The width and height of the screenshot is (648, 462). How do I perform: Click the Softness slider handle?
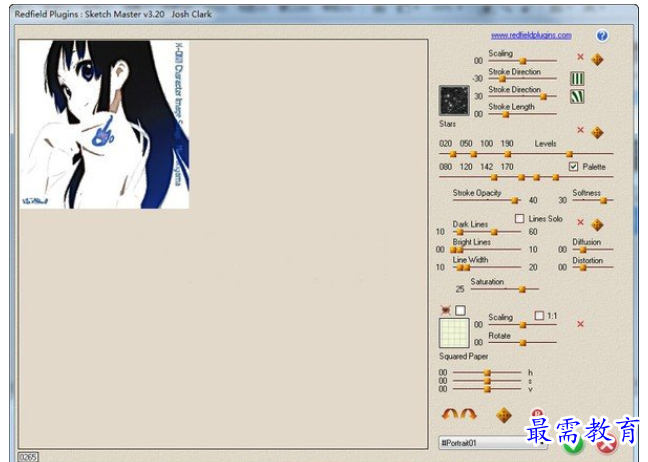(x=603, y=200)
